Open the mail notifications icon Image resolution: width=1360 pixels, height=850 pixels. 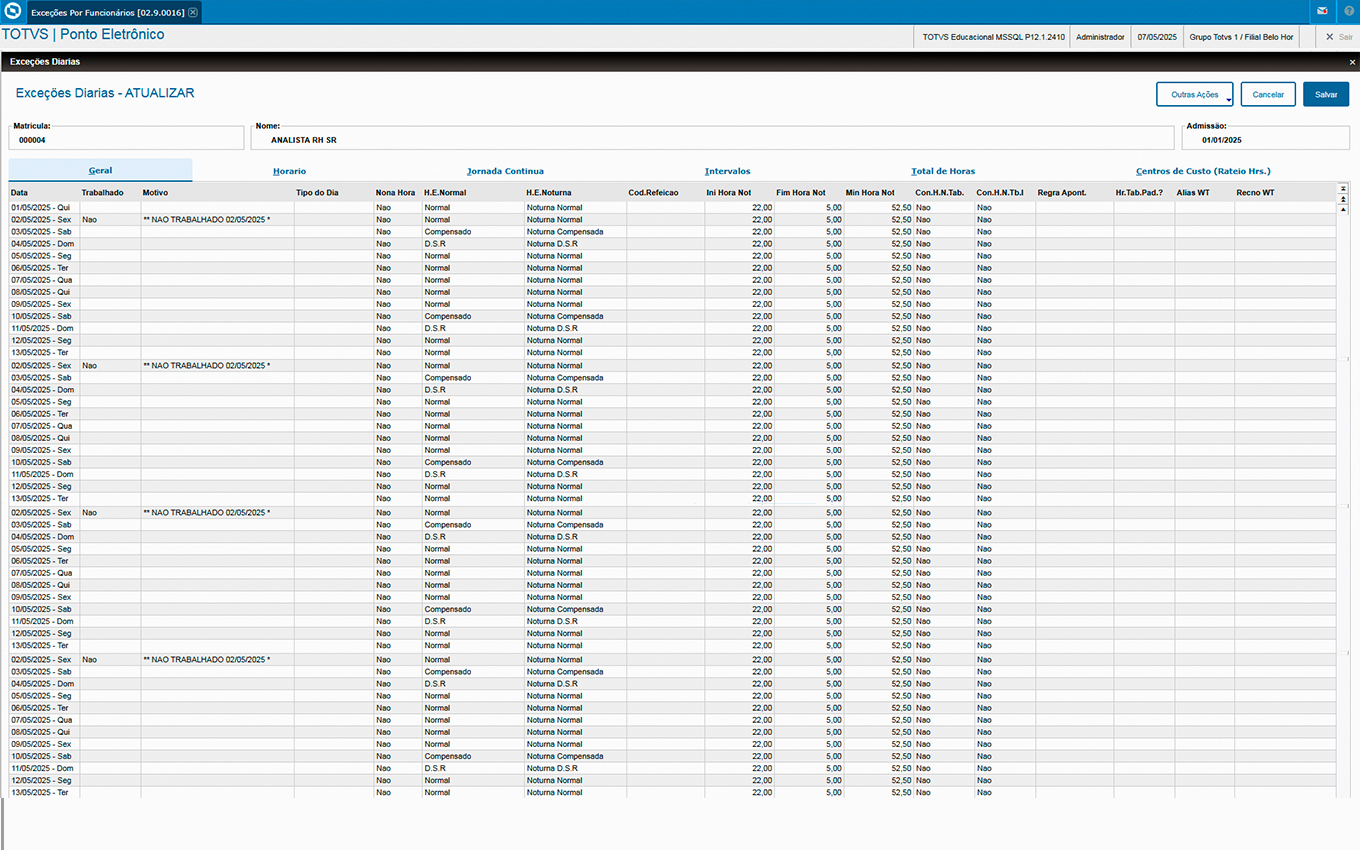1322,12
